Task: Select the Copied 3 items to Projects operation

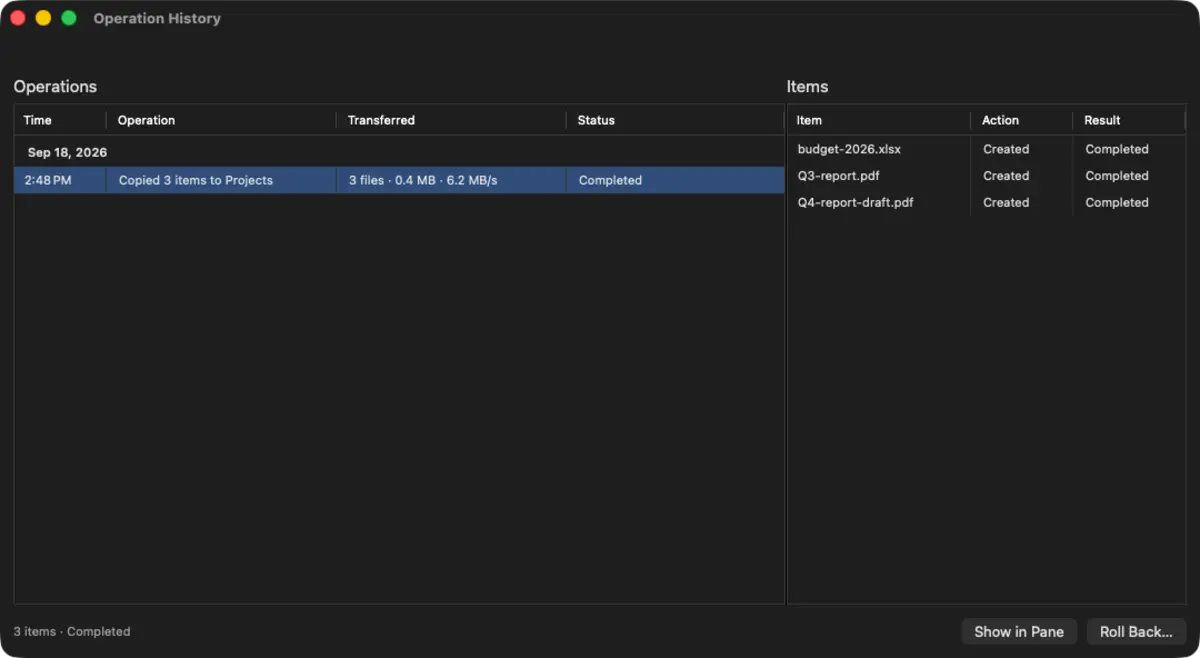Action: (x=399, y=180)
